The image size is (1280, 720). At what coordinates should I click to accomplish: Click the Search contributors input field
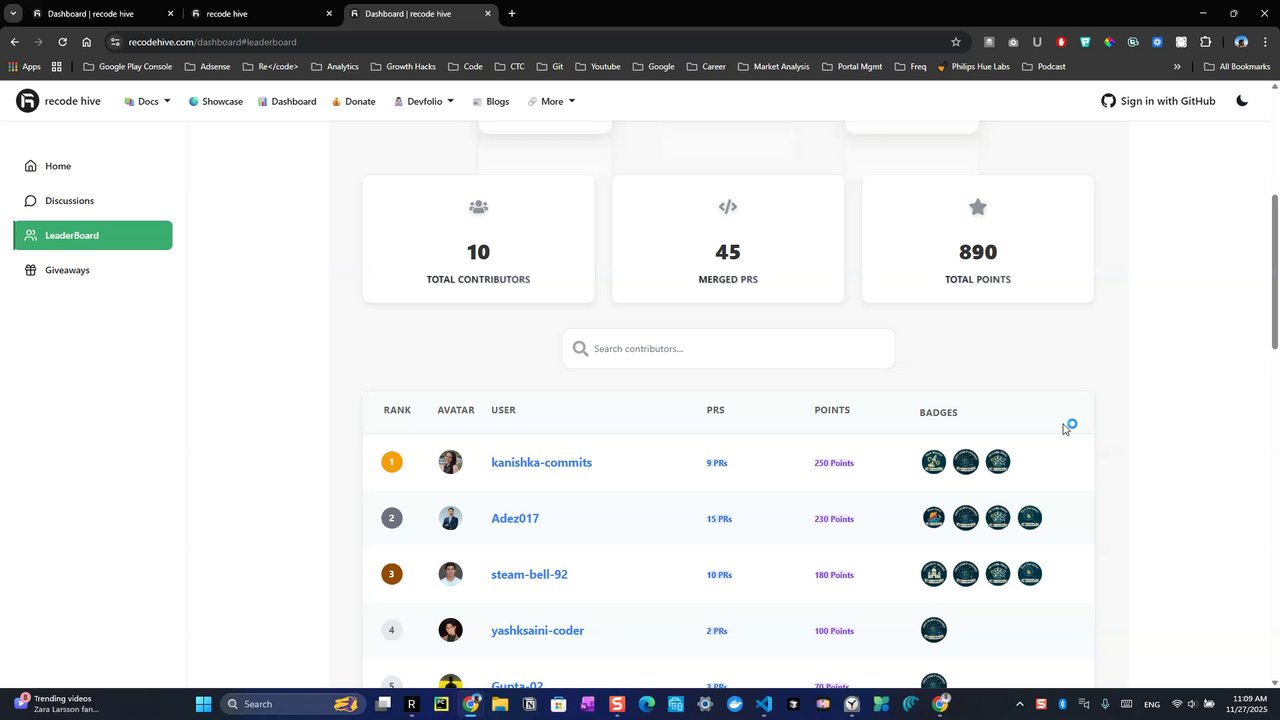pos(728,348)
